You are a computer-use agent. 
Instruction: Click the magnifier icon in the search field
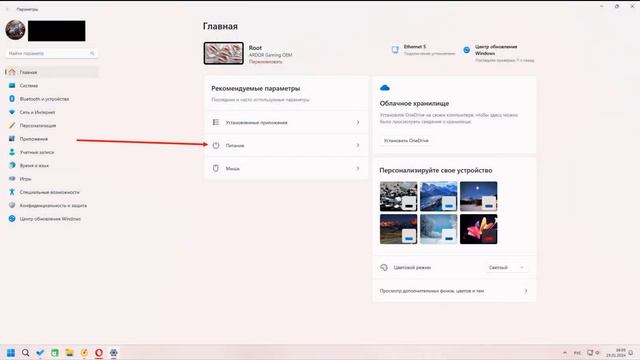pyautogui.click(x=92, y=53)
